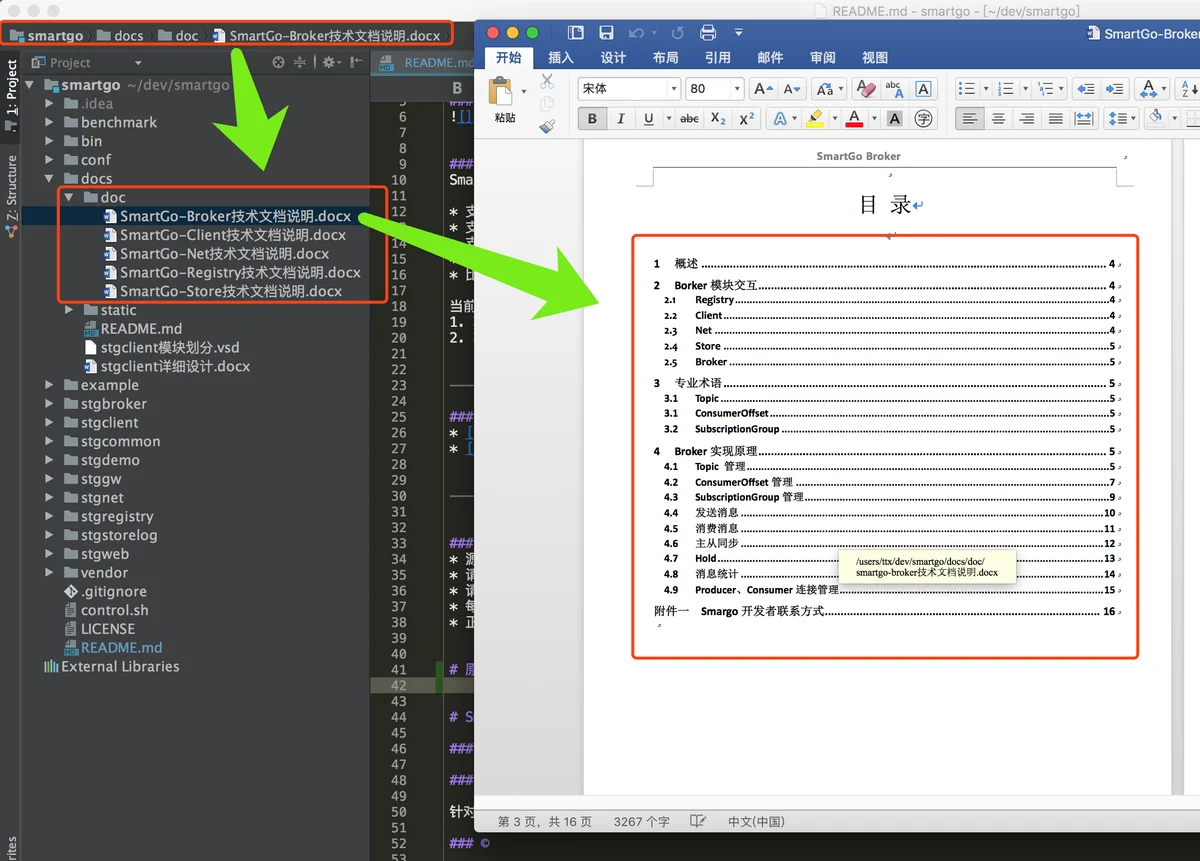This screenshot has width=1200, height=861.
Task: Click the character shading A icon
Action: pyautogui.click(x=895, y=119)
